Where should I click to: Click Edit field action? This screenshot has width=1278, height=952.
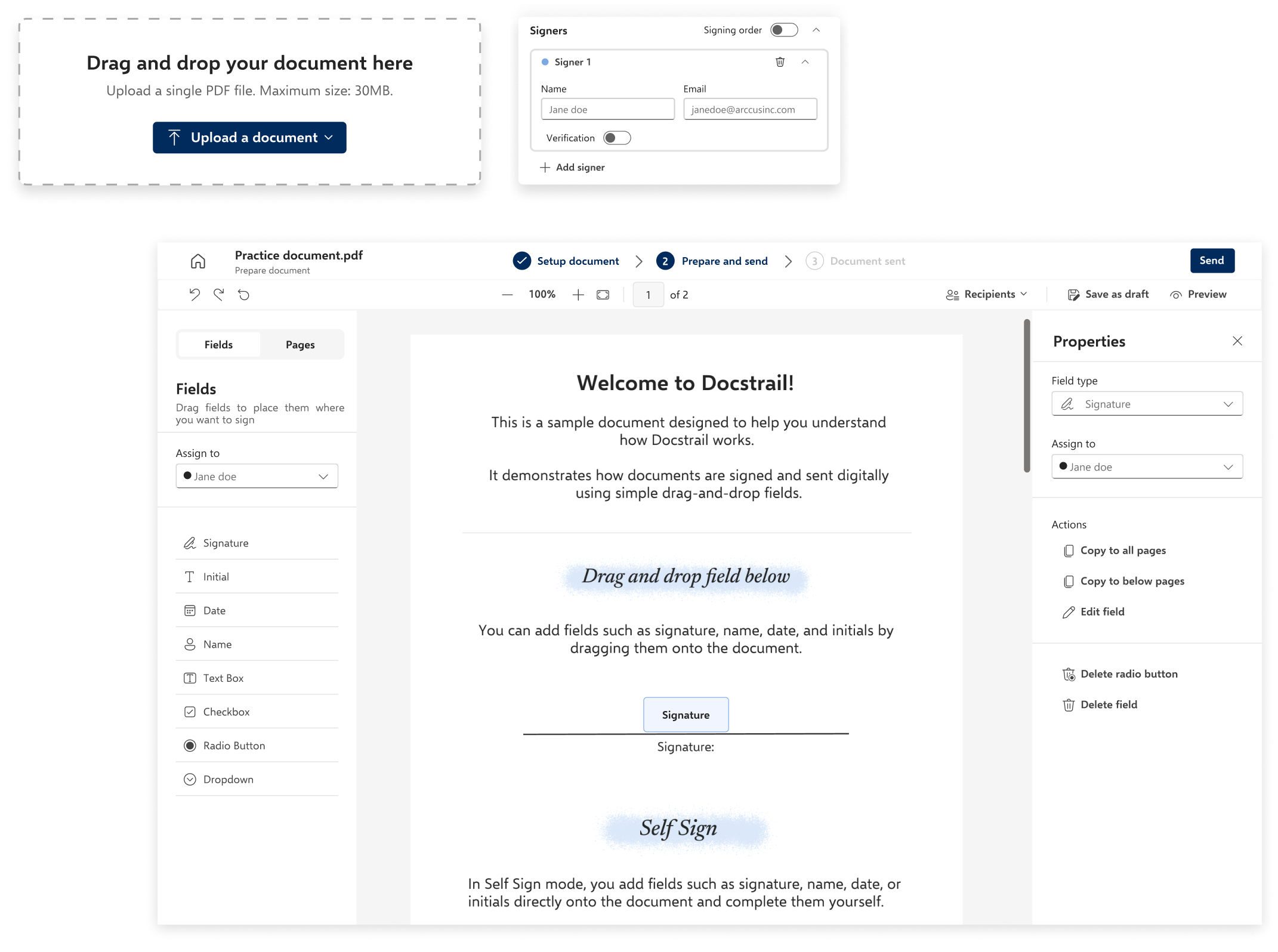point(1094,612)
